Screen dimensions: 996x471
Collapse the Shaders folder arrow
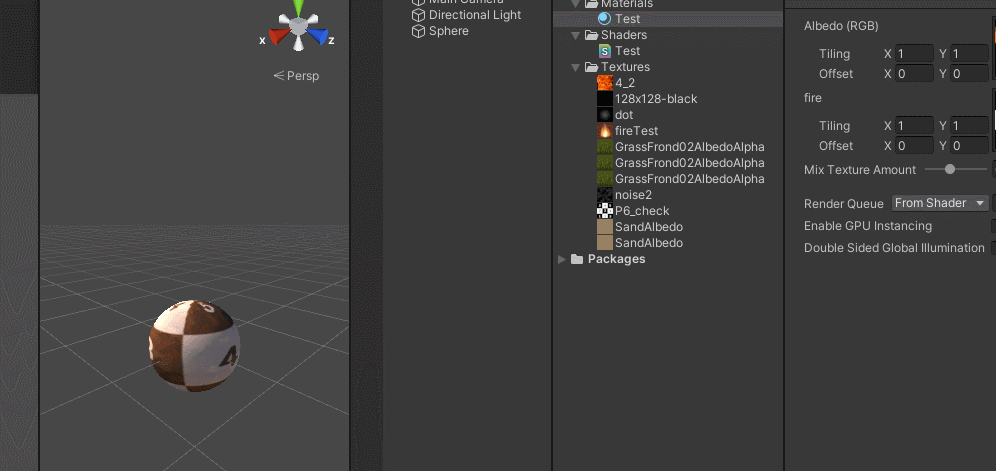(575, 35)
